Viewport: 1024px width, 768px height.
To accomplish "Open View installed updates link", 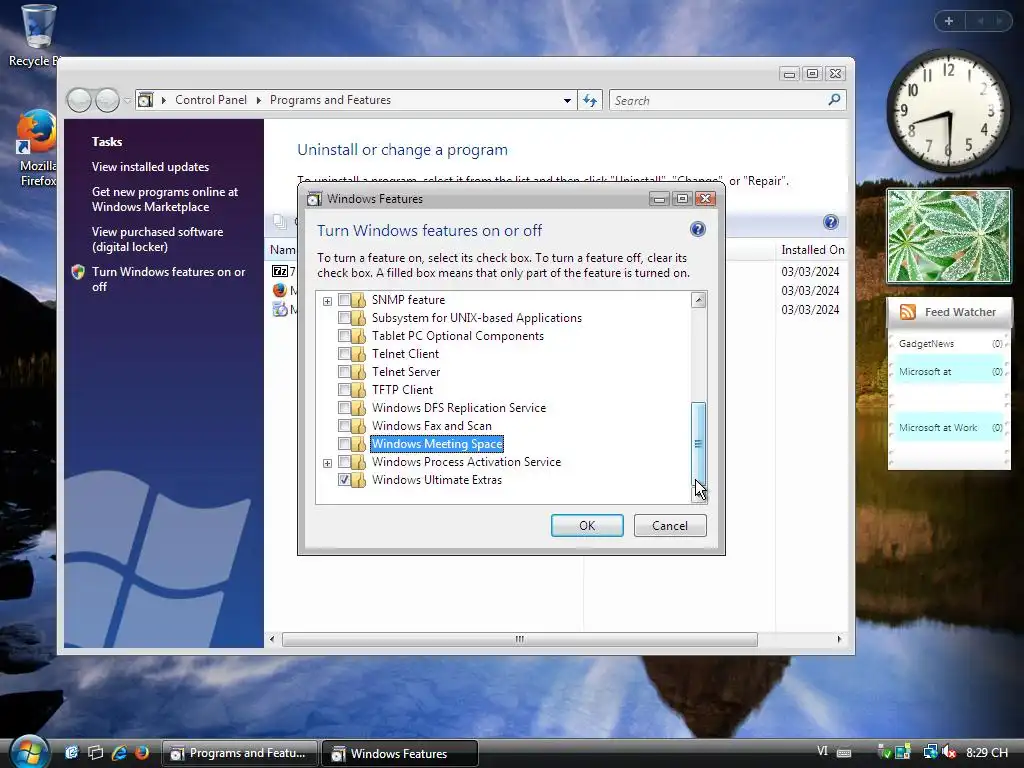I will pyautogui.click(x=150, y=167).
